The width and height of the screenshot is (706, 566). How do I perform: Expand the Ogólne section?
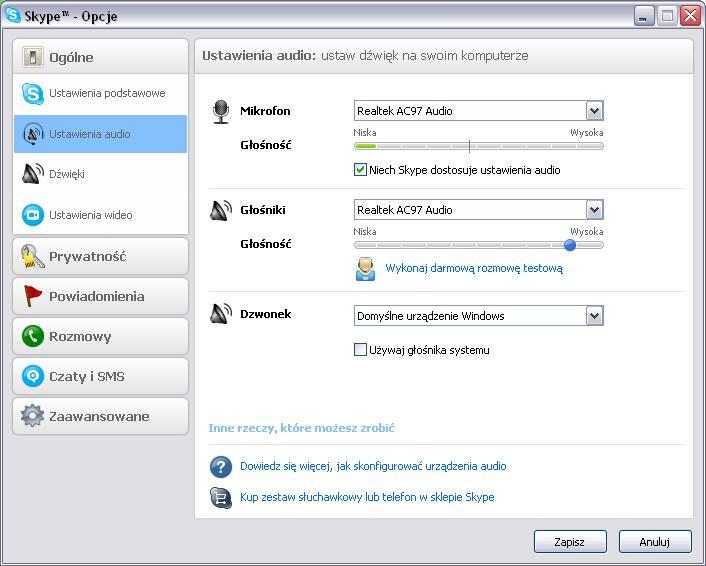pyautogui.click(x=100, y=57)
